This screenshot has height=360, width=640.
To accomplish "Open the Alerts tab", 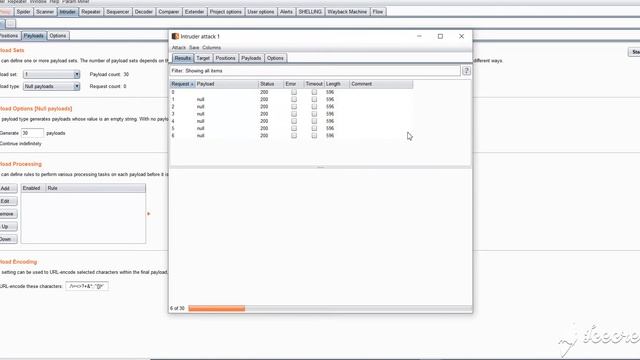I will tap(286, 12).
